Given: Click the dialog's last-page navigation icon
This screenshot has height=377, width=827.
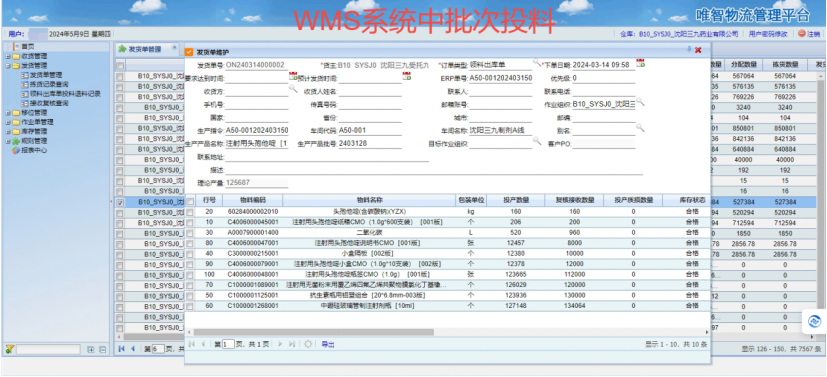Looking at the screenshot, I should tap(292, 344).
